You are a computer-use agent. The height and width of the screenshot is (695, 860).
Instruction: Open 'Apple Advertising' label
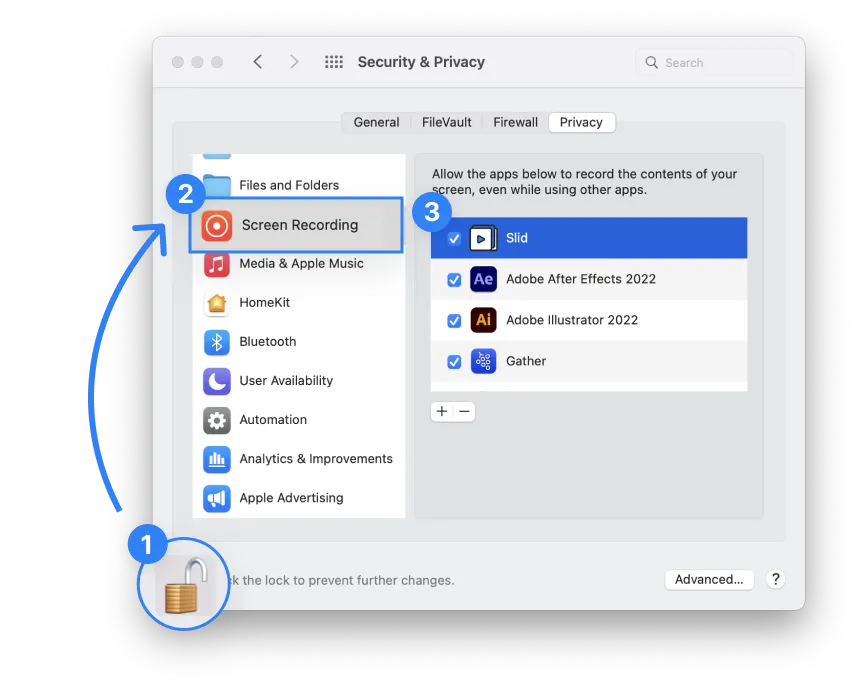(291, 498)
